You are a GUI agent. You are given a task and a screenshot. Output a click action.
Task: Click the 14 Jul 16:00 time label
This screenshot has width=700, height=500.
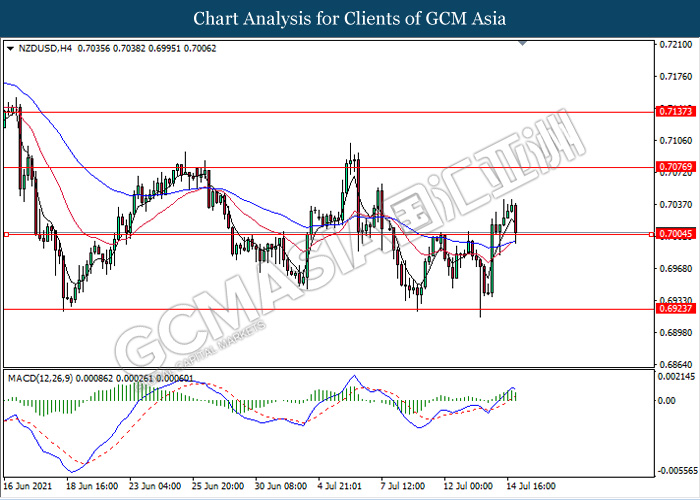(x=533, y=486)
